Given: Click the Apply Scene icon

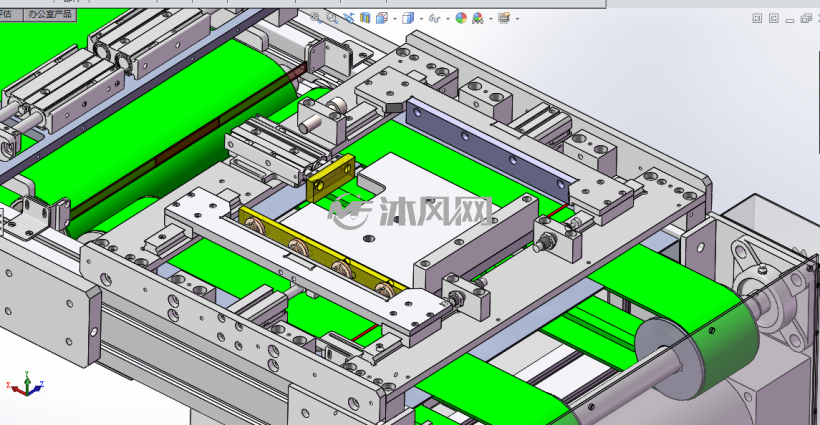Looking at the screenshot, I should click(477, 18).
